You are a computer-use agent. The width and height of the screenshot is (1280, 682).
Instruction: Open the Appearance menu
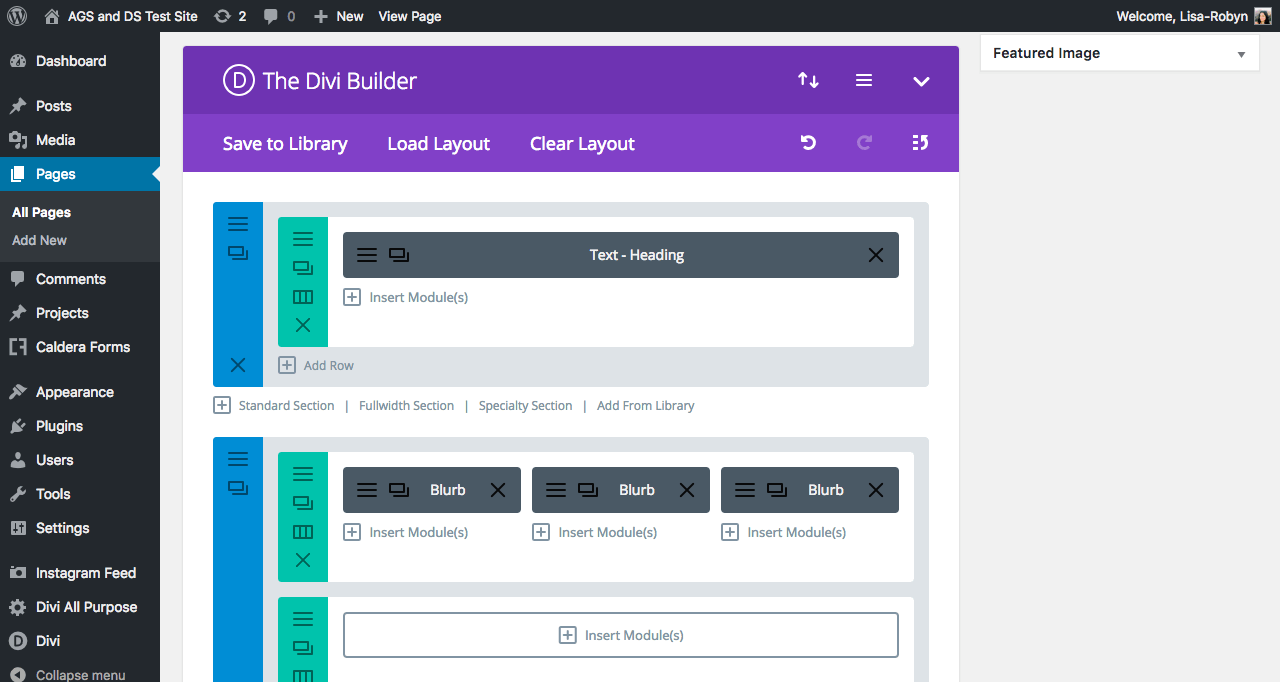tap(80, 392)
